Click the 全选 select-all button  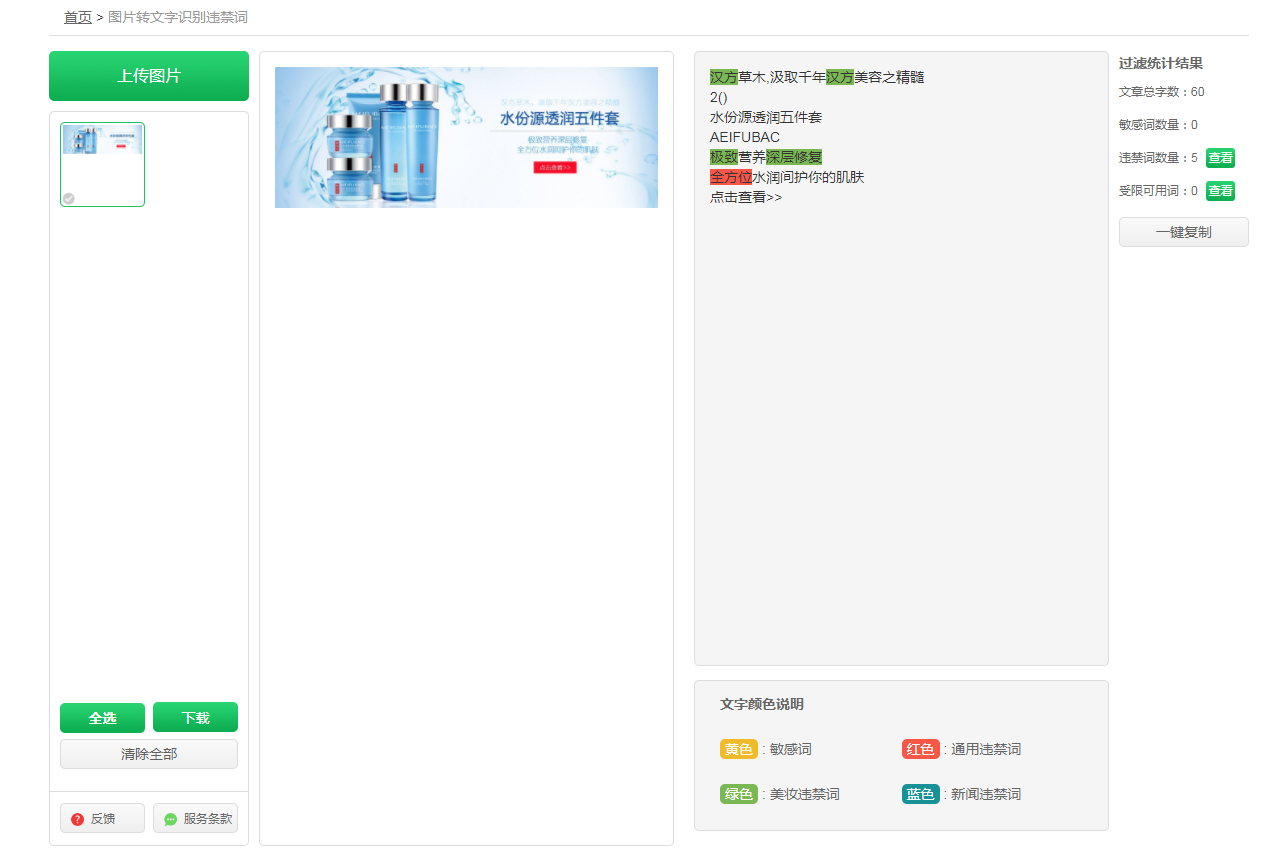(102, 718)
